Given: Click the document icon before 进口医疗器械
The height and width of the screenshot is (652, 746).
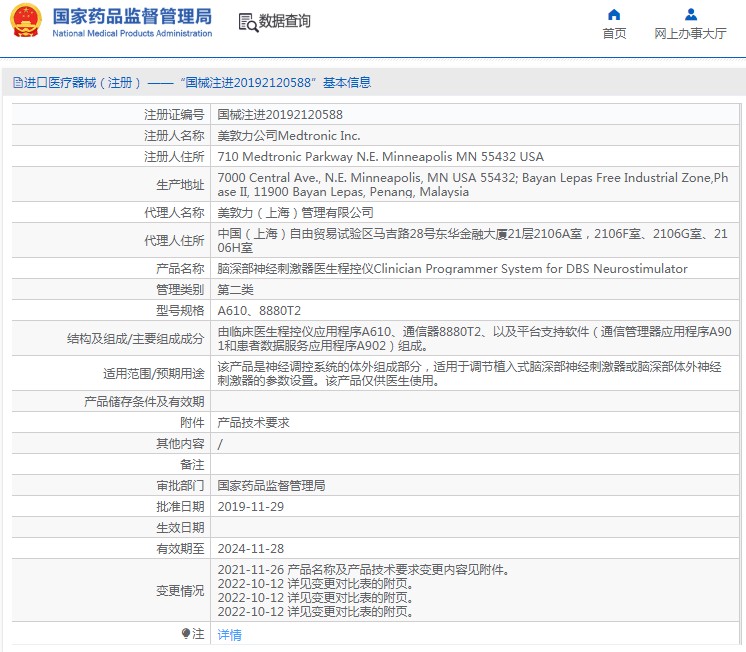Looking at the screenshot, I should coord(18,83).
